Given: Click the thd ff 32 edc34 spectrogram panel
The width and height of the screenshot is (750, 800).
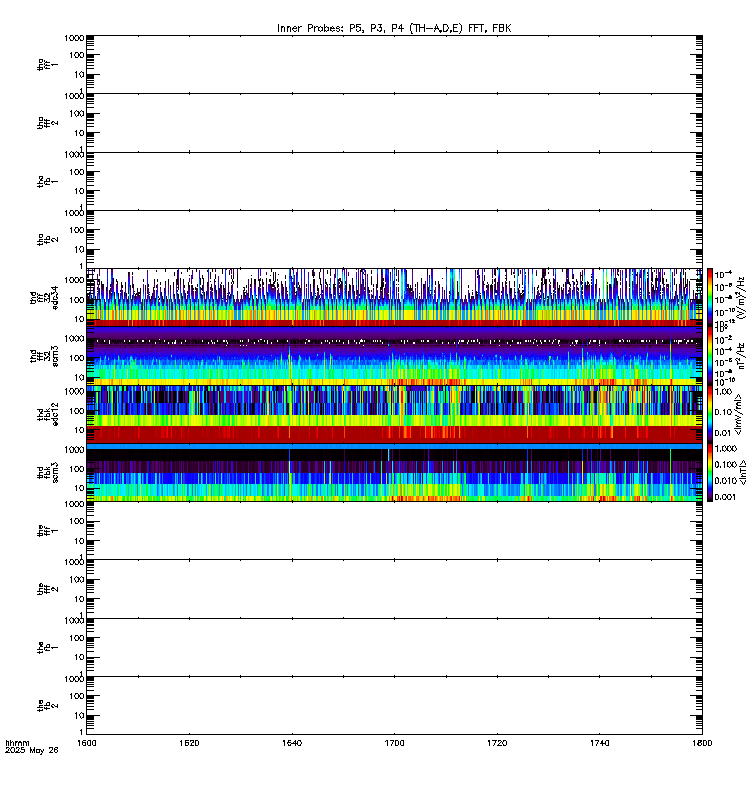Looking at the screenshot, I should pyautogui.click(x=394, y=297).
